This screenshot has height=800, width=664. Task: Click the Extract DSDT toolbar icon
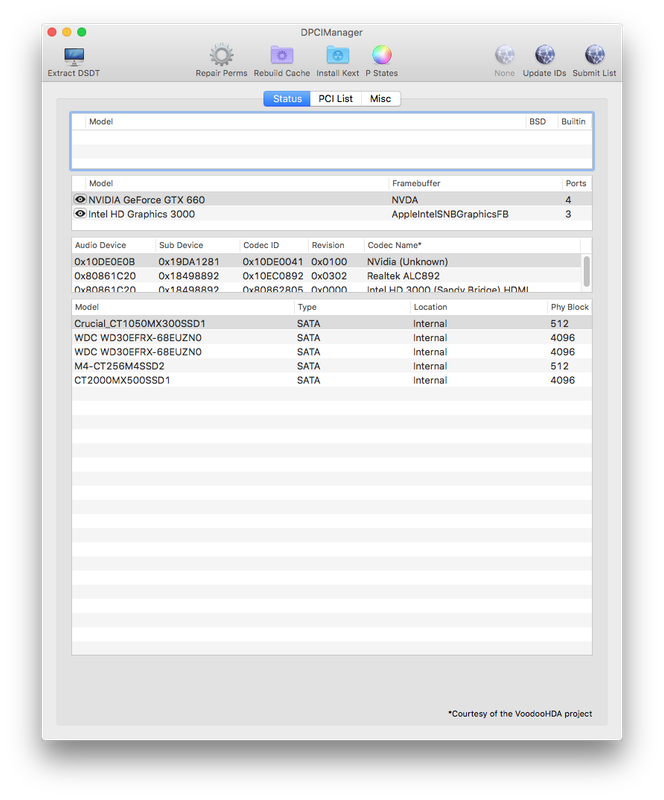[x=74, y=56]
